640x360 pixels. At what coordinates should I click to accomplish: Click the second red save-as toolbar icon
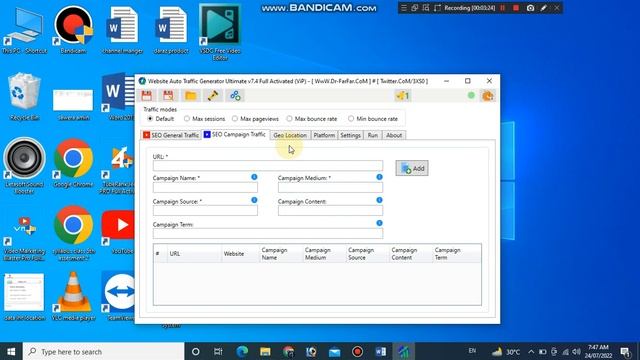tap(168, 96)
